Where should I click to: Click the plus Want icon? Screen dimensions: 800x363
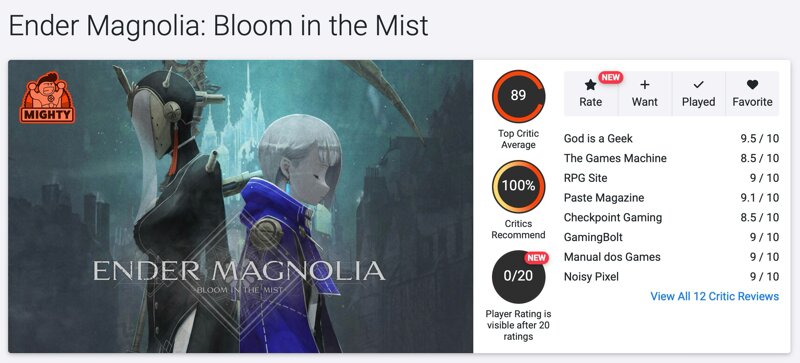tap(644, 85)
